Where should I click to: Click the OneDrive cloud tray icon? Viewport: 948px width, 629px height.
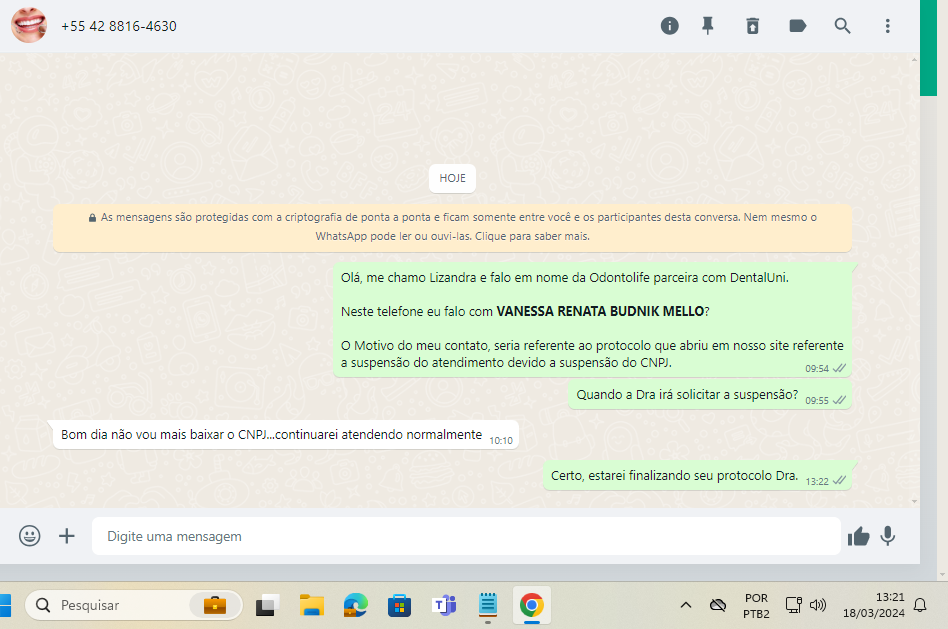coord(718,605)
